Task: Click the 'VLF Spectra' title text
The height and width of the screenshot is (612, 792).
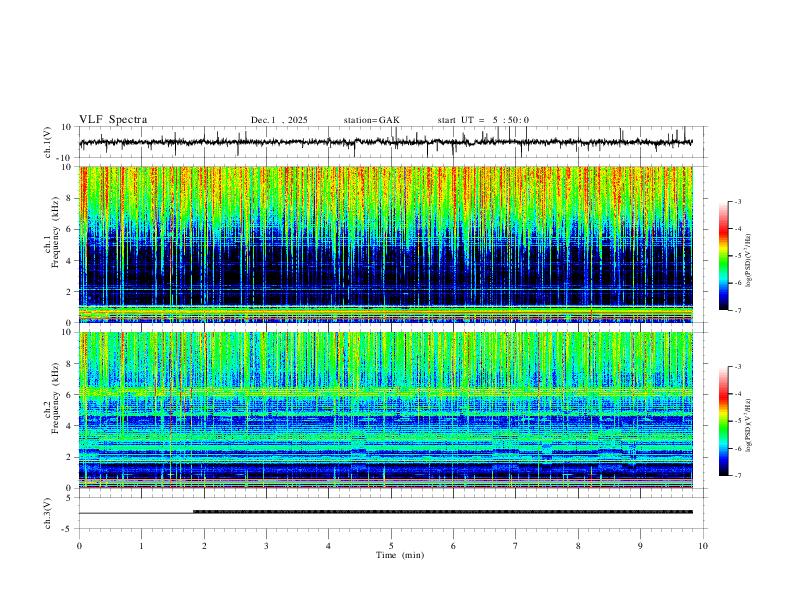Action: pyautogui.click(x=113, y=120)
